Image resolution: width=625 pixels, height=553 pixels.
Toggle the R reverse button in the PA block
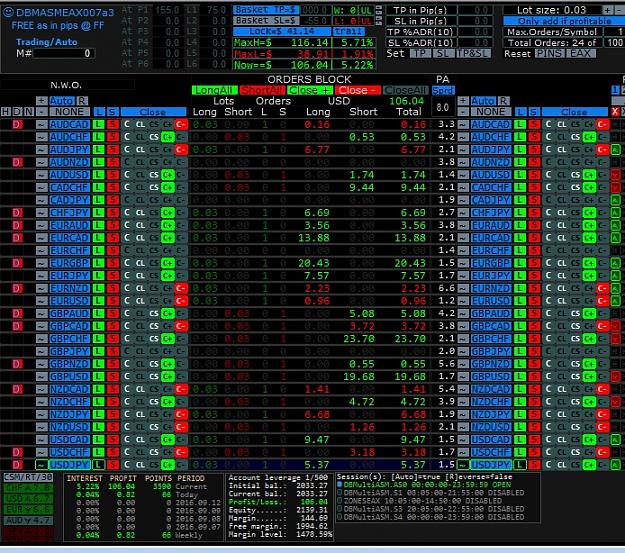(x=503, y=101)
